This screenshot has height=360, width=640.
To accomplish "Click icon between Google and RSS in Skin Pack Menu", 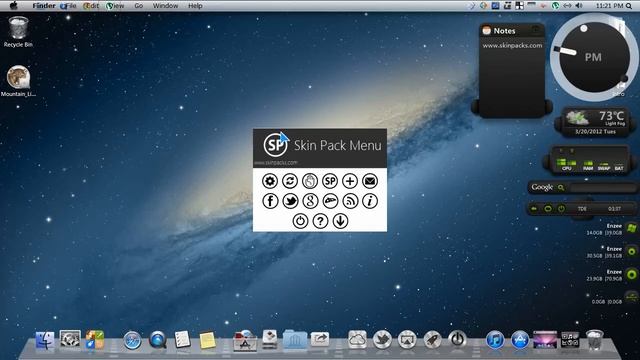I will 330,201.
